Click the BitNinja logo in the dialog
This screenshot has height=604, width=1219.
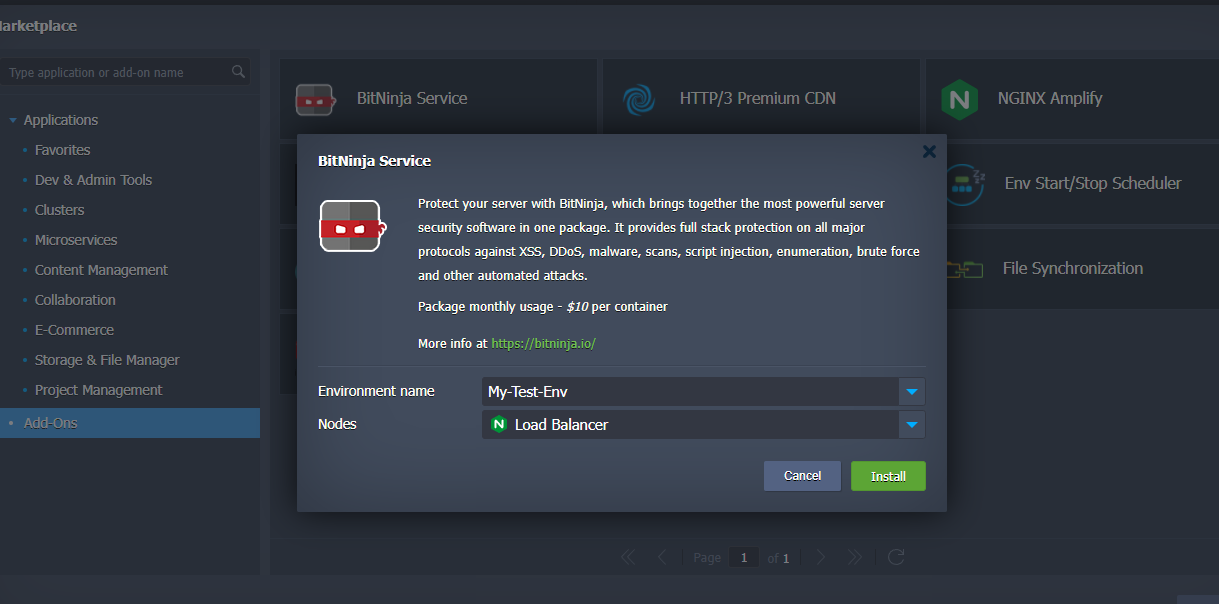(x=352, y=226)
